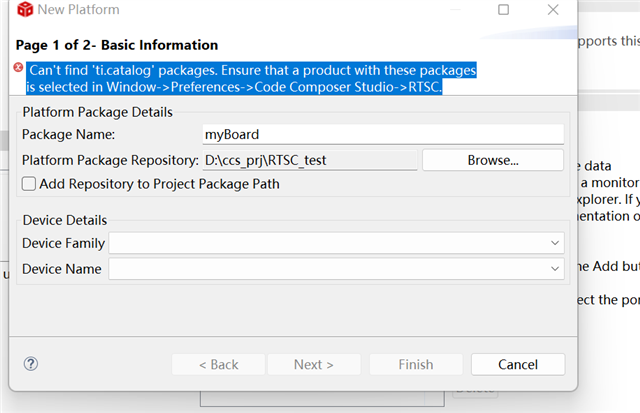Click the Finish button
This screenshot has width=640, height=413.
click(x=415, y=365)
